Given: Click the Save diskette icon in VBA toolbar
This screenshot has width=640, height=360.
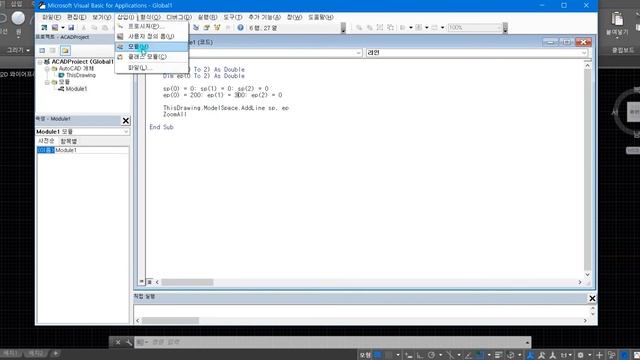Looking at the screenshot, I should (x=71, y=28).
